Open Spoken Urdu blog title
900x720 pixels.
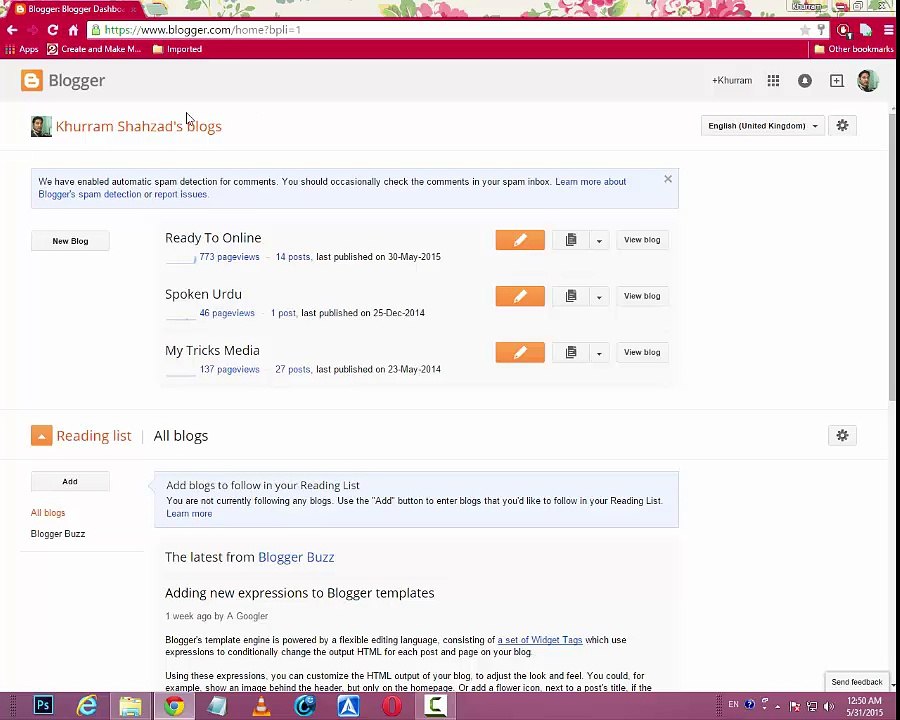coord(203,294)
